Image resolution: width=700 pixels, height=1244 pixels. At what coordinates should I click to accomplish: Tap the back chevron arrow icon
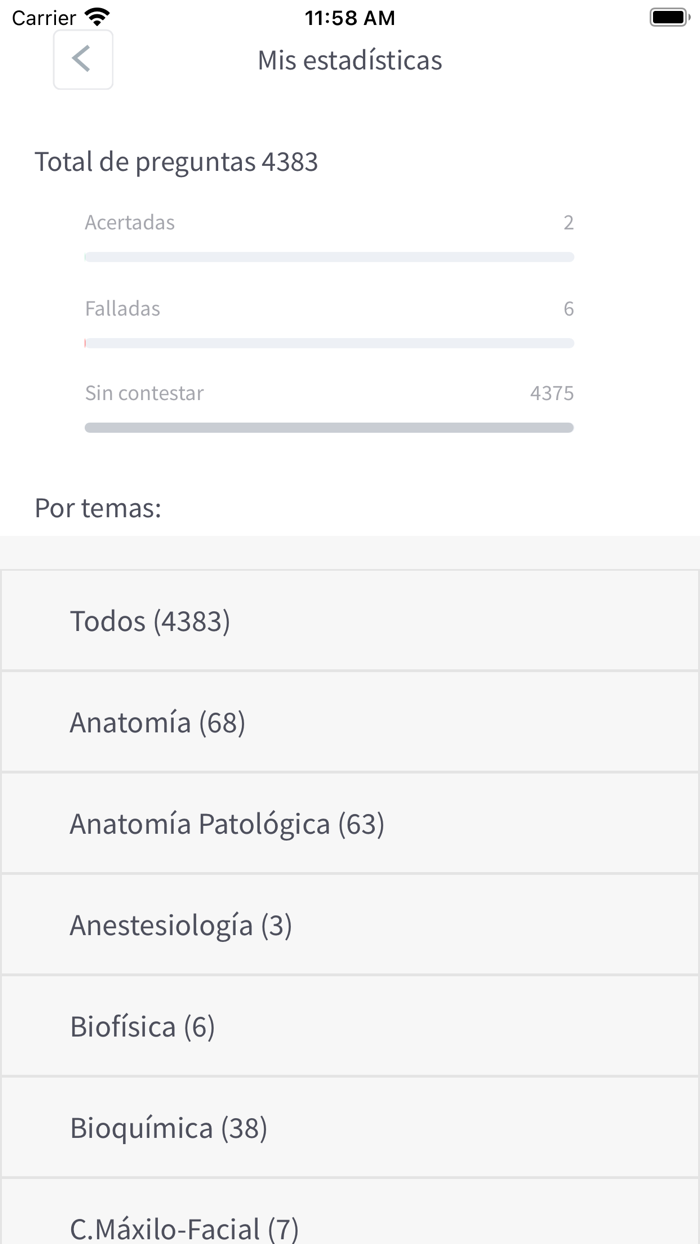[83, 59]
